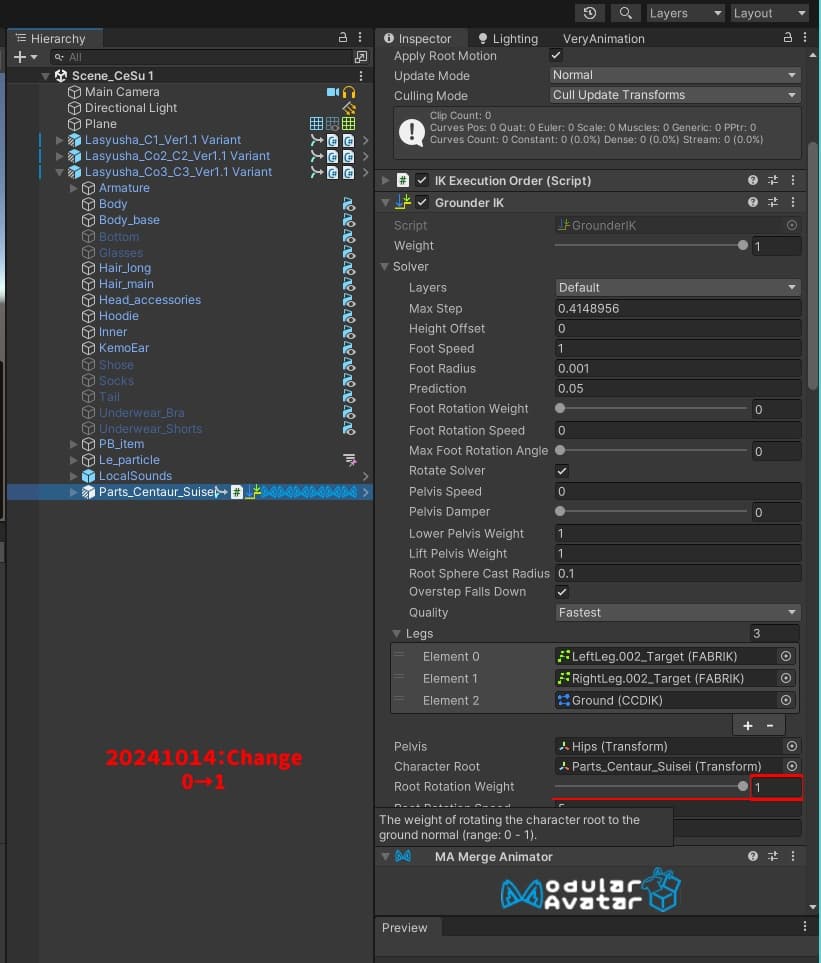Open the Update Mode dropdown
The image size is (821, 963).
tap(675, 75)
